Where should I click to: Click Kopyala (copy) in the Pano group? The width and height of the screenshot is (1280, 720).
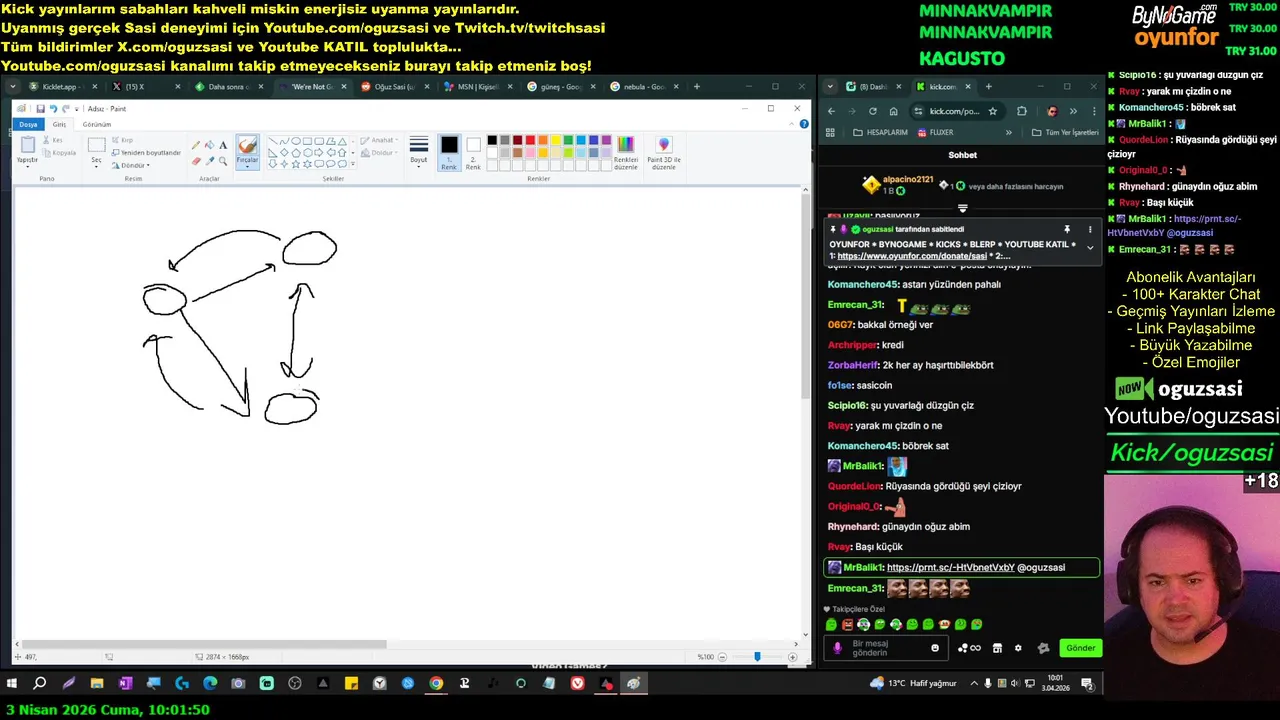60,153
